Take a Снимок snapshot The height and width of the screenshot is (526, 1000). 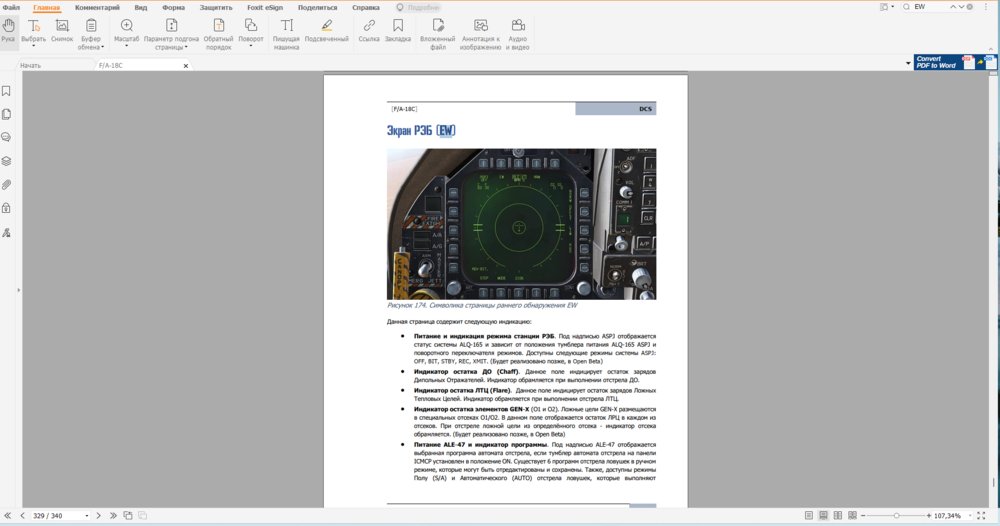pos(62,31)
